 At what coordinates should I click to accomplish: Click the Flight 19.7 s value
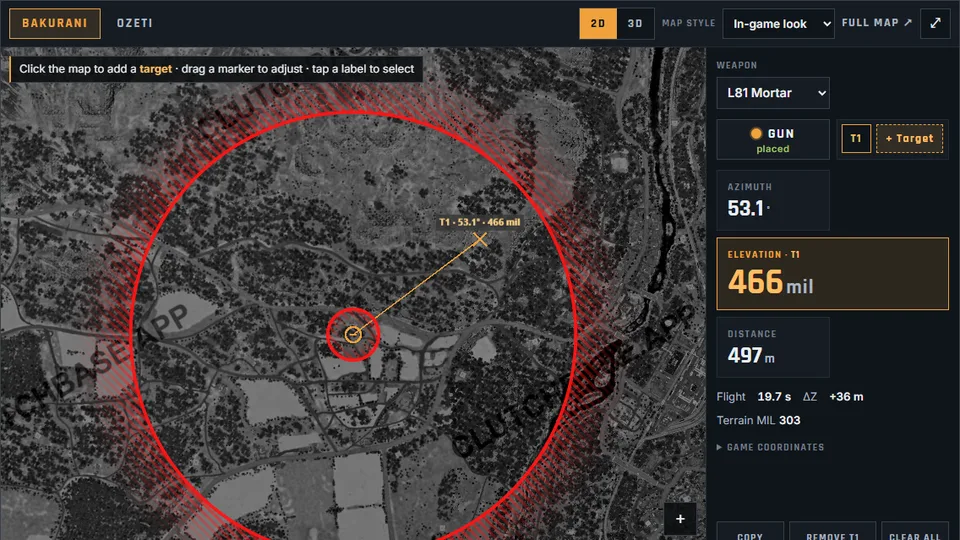click(774, 397)
